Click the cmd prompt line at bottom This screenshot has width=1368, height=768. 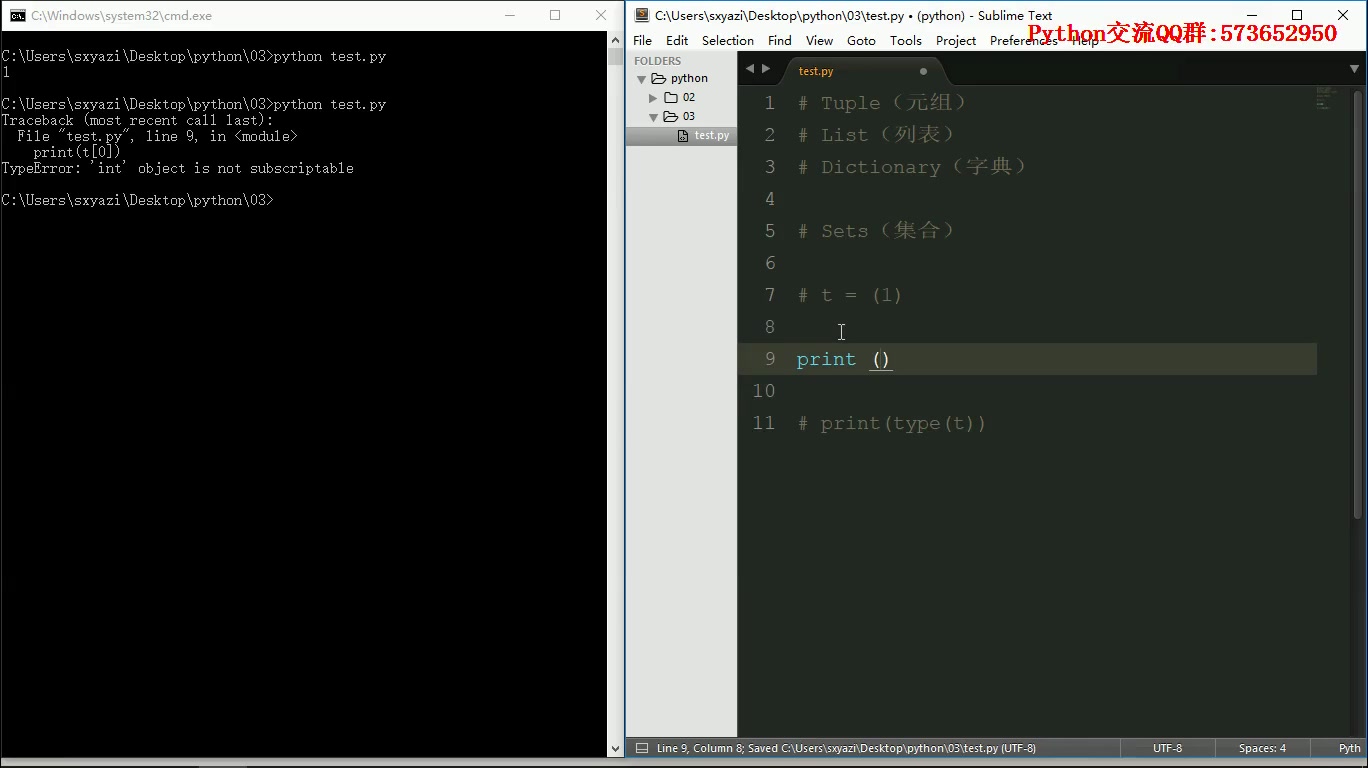click(x=138, y=200)
